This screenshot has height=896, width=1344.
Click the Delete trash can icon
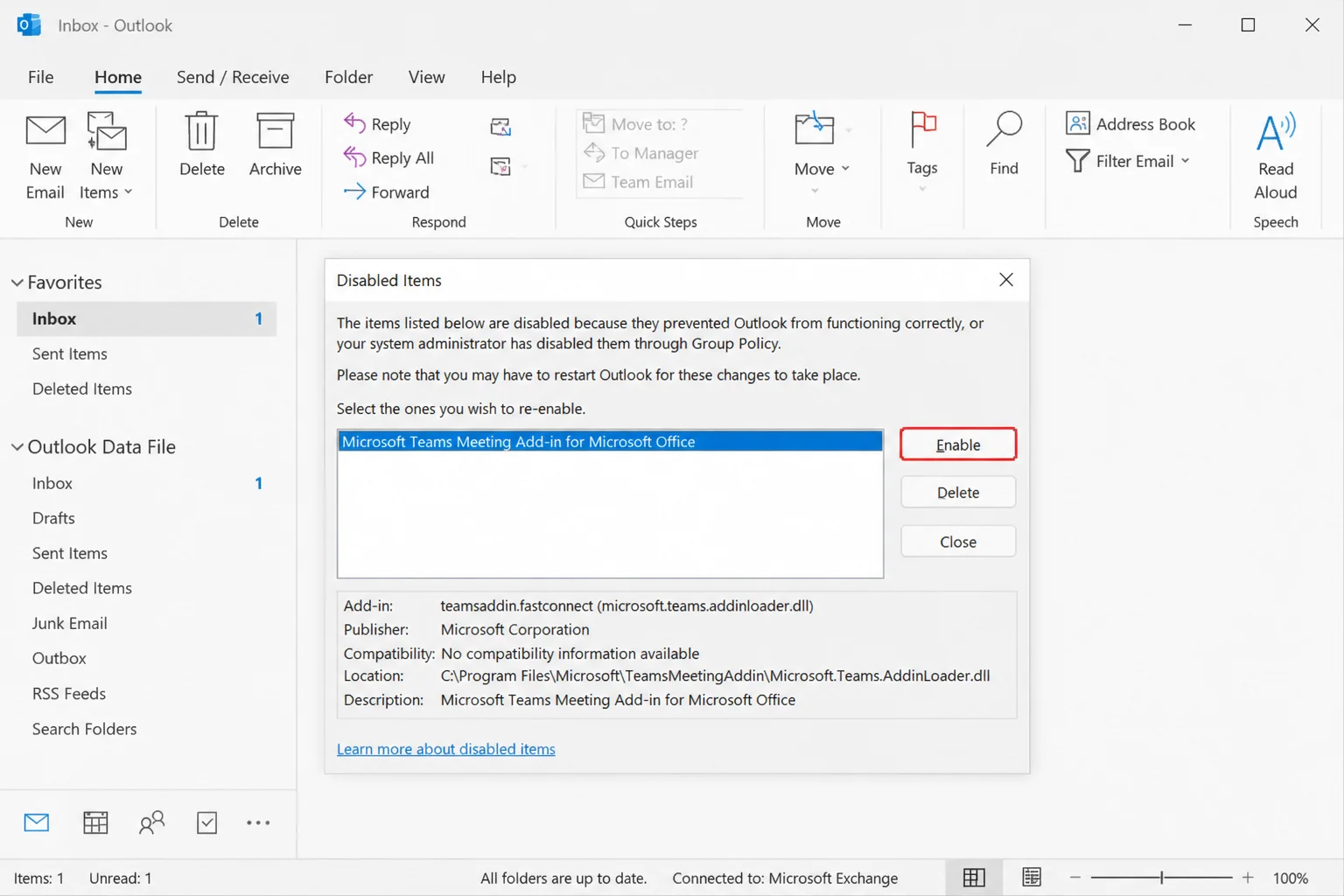coord(201,131)
